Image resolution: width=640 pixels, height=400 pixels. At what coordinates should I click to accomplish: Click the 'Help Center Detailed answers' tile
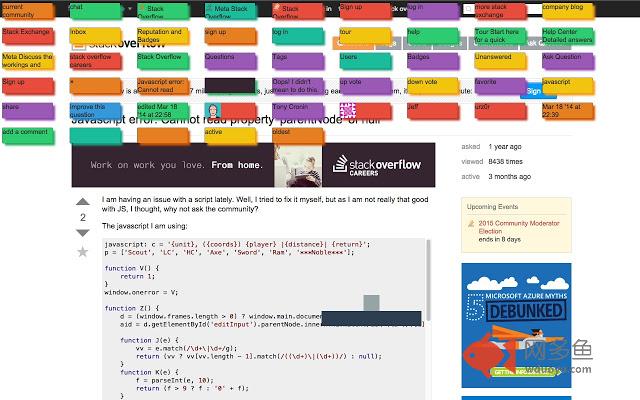pos(568,36)
